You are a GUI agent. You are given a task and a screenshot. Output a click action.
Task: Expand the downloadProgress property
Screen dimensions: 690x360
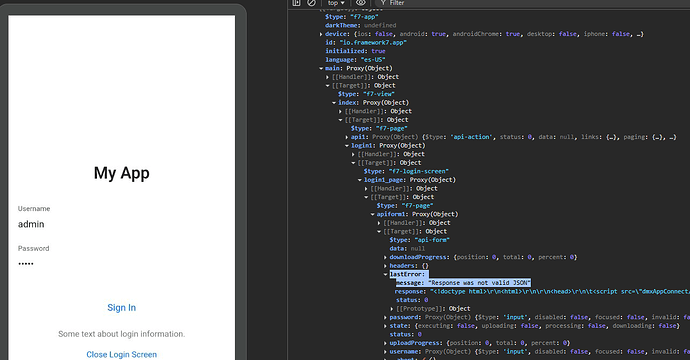[x=385, y=257]
